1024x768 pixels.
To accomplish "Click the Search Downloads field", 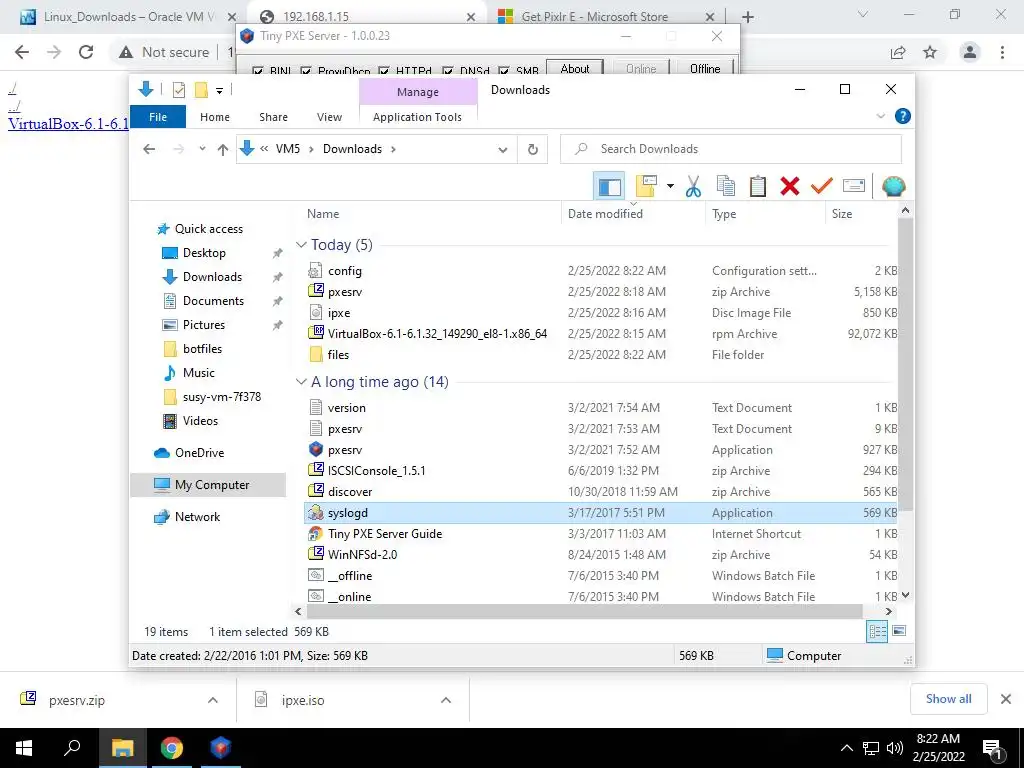I will point(731,149).
